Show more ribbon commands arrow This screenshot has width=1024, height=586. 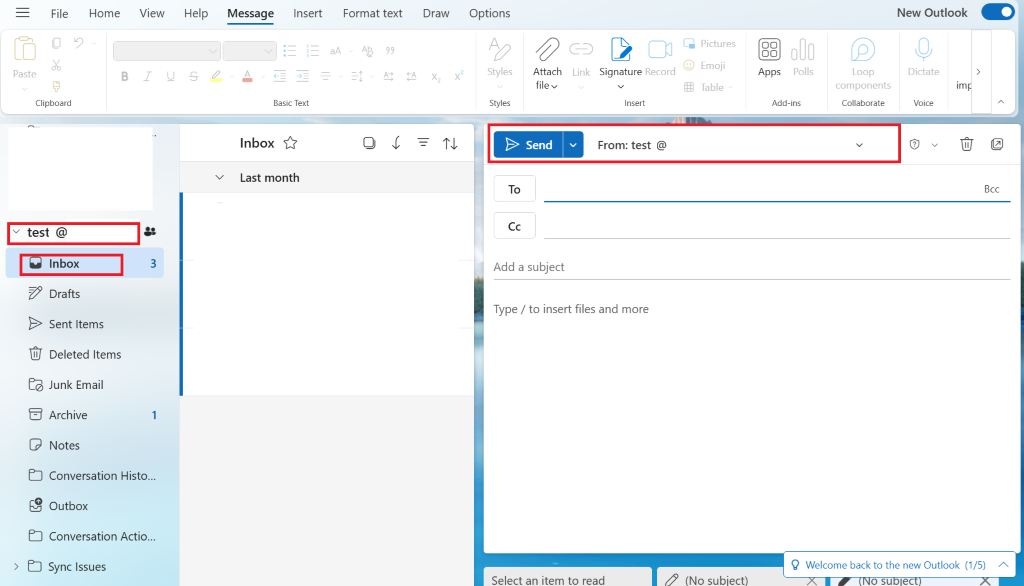[978, 72]
